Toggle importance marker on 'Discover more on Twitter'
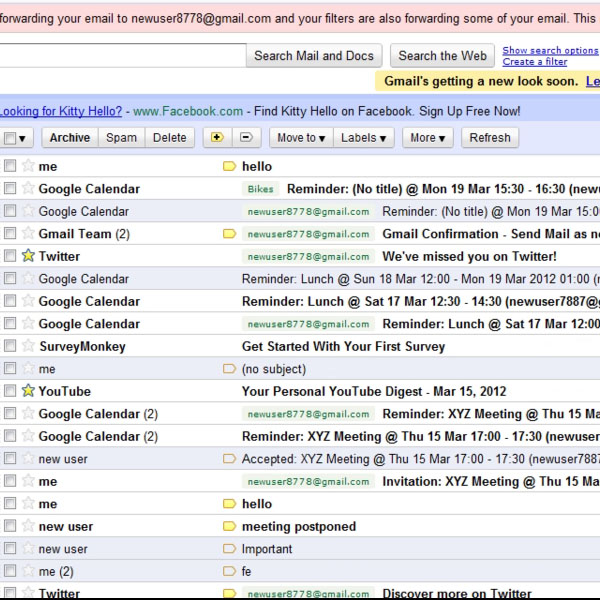 click(x=229, y=593)
